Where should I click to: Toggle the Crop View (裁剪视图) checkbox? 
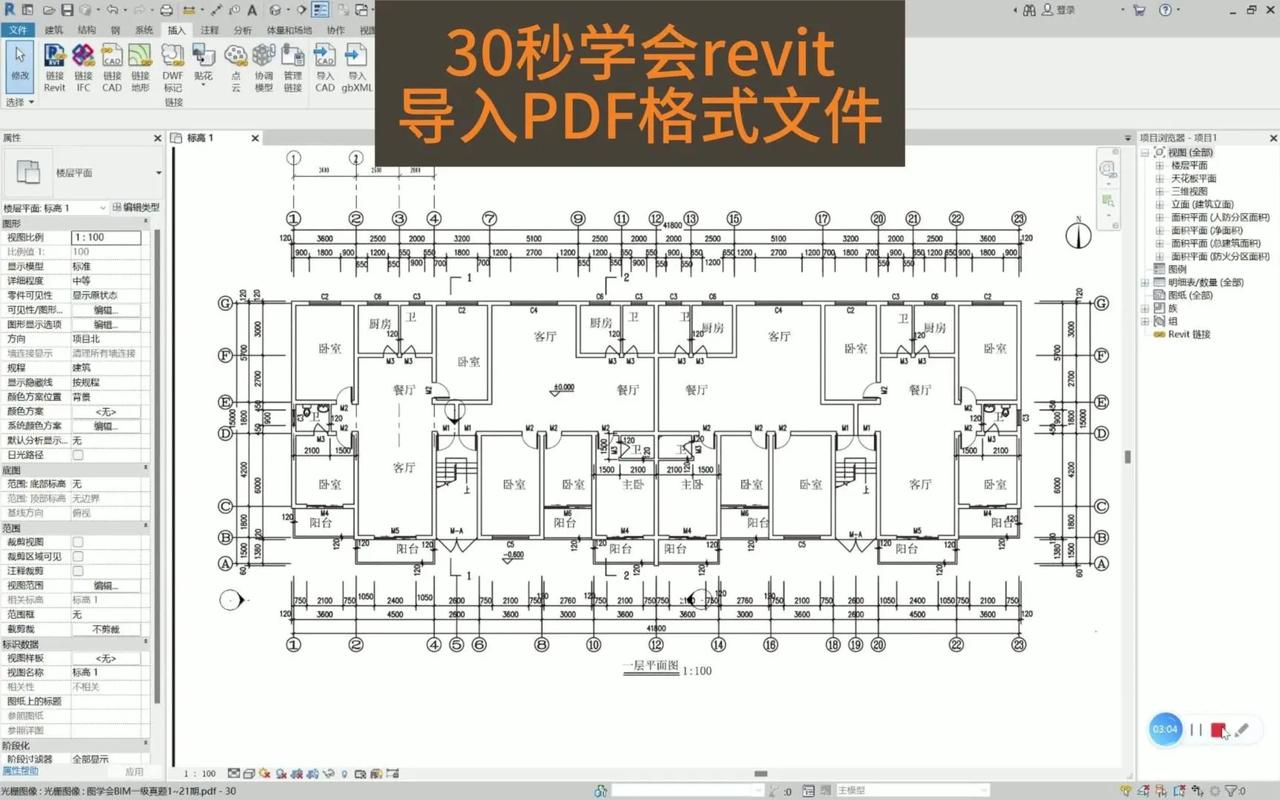pyautogui.click(x=78, y=542)
